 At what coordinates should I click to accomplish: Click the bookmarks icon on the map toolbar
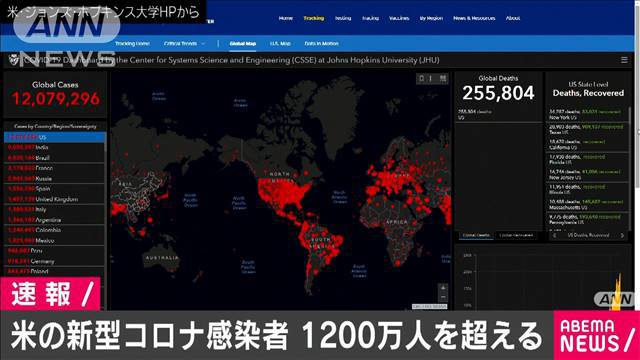tap(422, 78)
